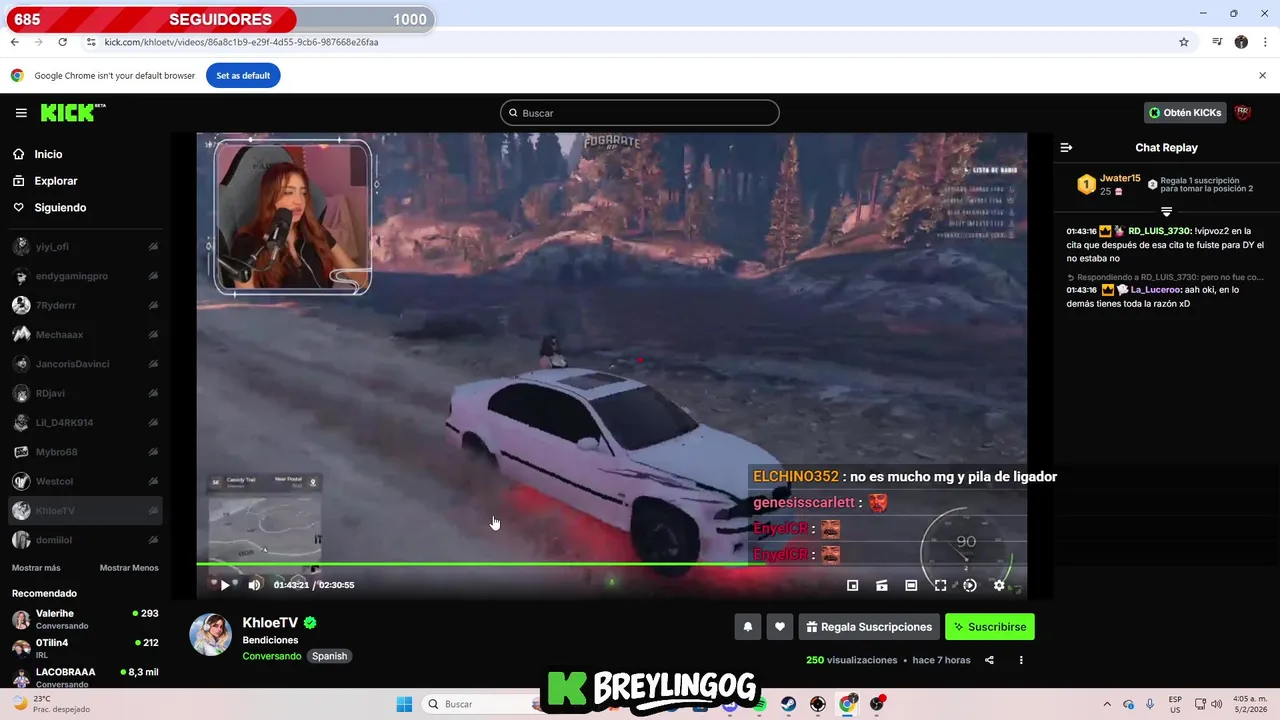Viewport: 1280px width, 720px height.
Task: Collapse followed list with Mostrar Menos
Action: [129, 568]
